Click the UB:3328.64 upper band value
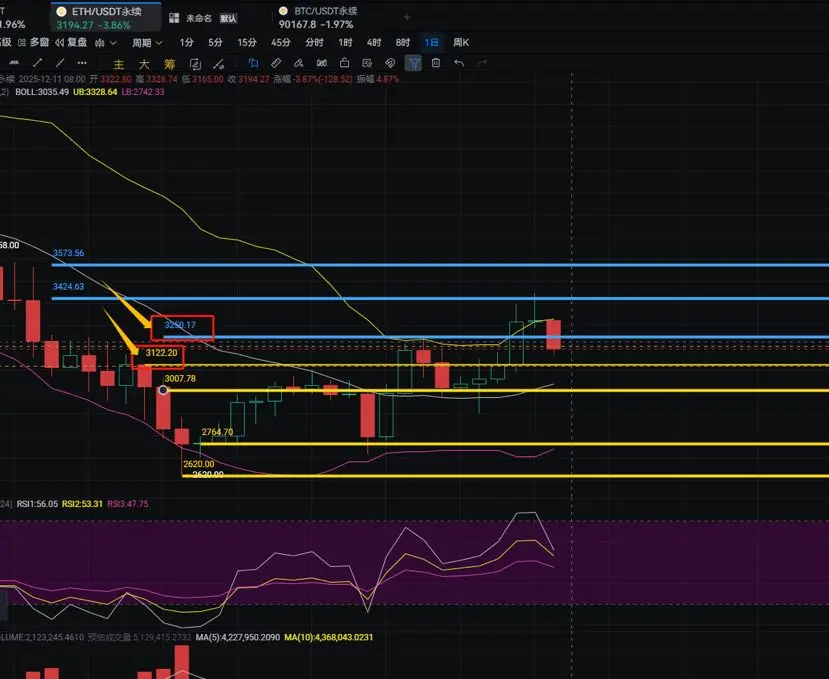 [x=95, y=91]
